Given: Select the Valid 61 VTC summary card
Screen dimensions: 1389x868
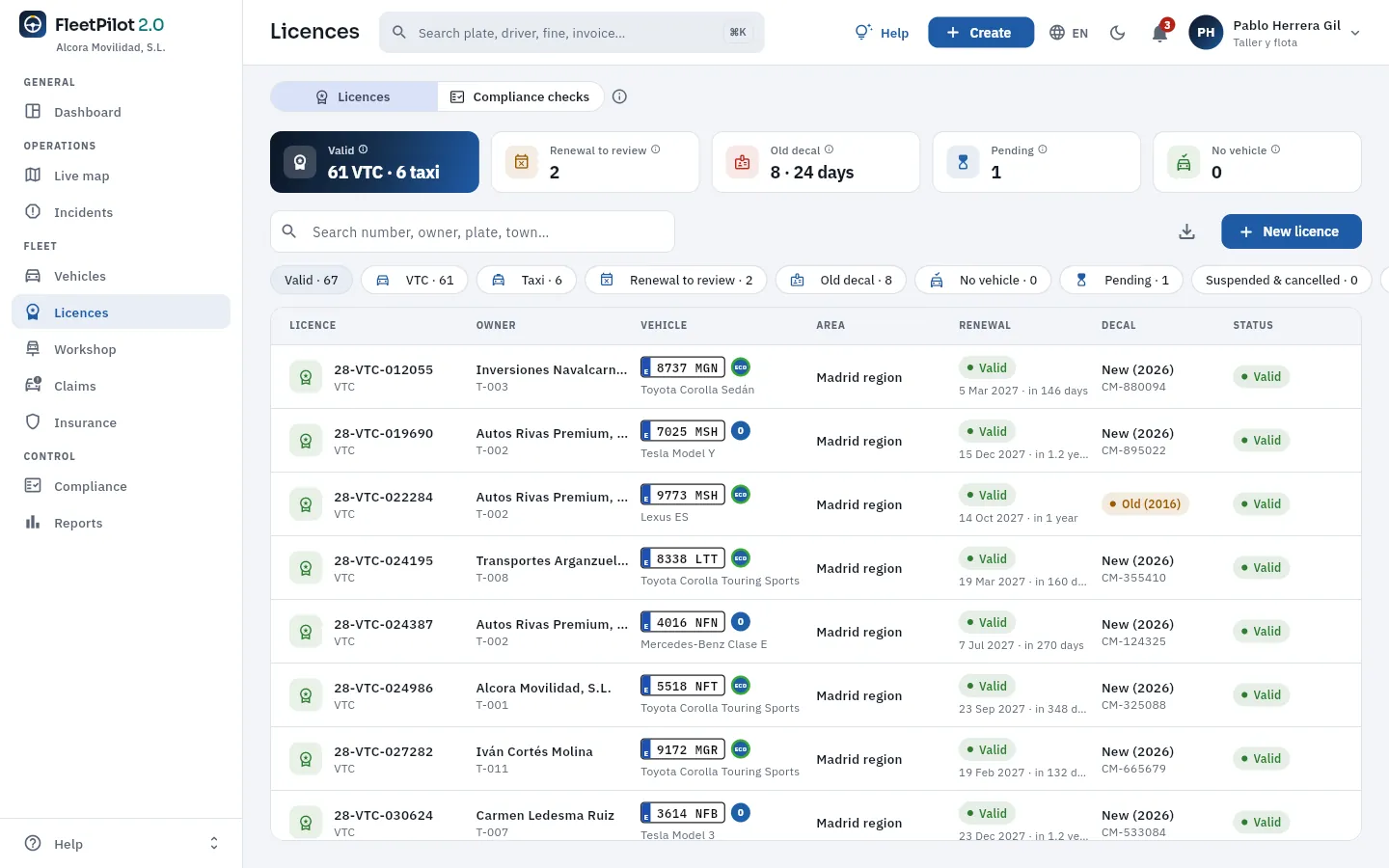Looking at the screenshot, I should pyautogui.click(x=374, y=162).
